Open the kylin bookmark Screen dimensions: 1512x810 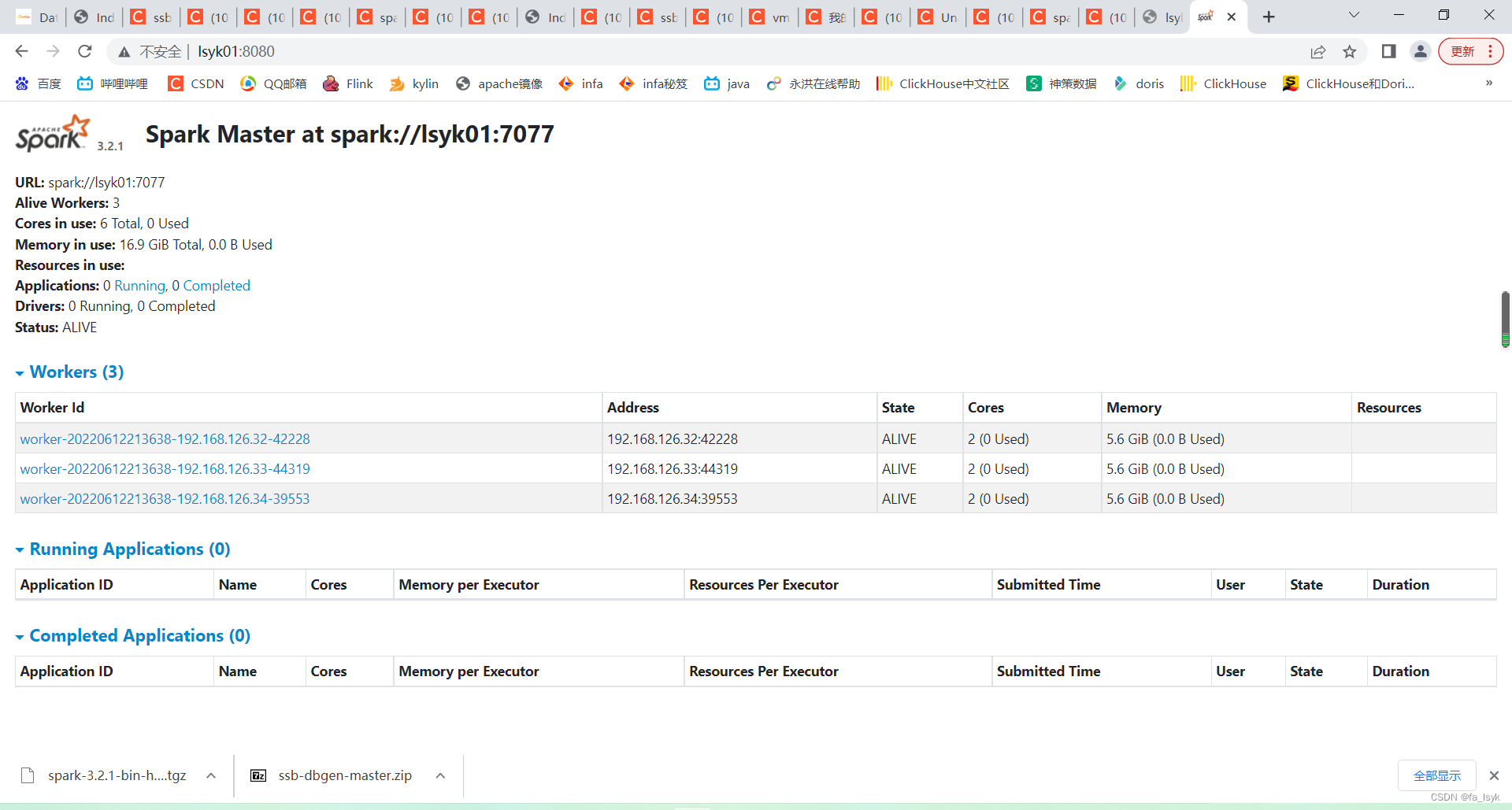414,83
